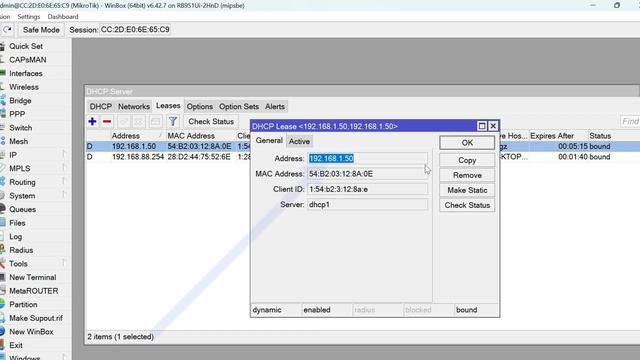Select the General tab in DHCP Lease dialog
The image size is (640, 360).
[x=269, y=140]
